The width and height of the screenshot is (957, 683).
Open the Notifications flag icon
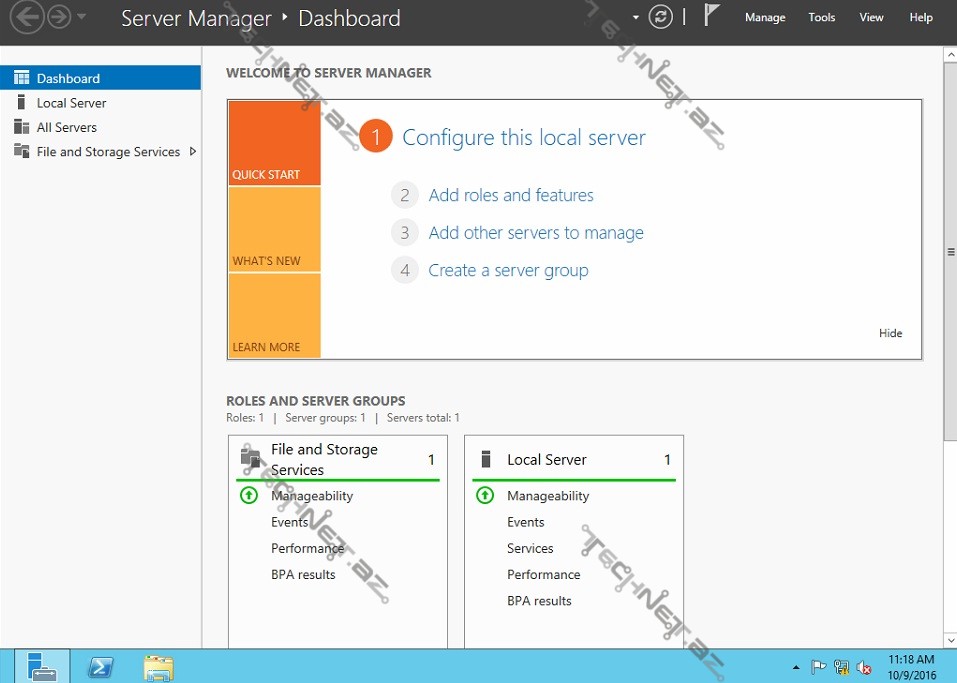[x=712, y=16]
